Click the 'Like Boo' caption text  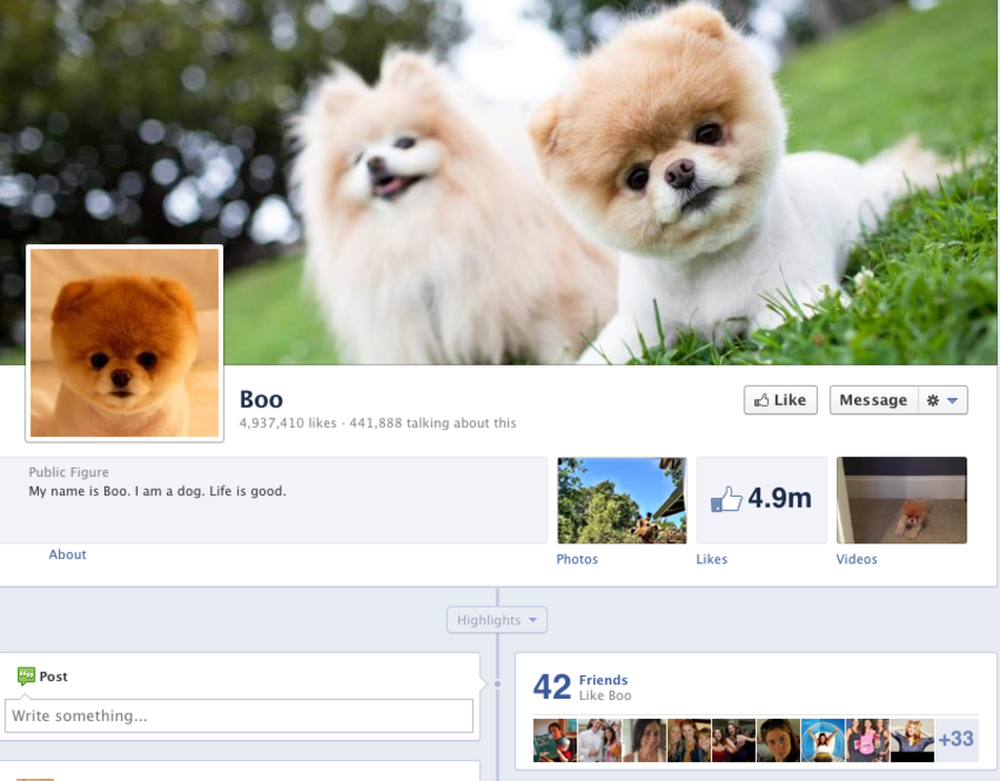pos(605,696)
